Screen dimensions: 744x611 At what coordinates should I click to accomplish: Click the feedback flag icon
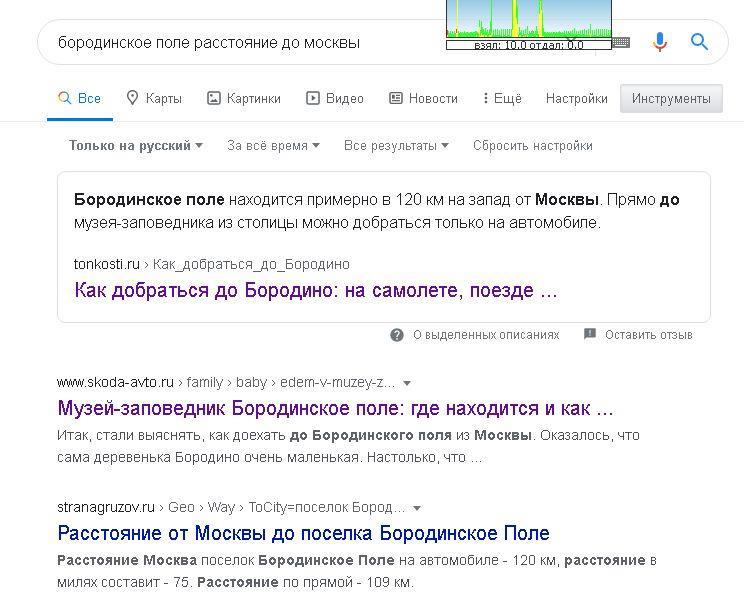coord(590,335)
